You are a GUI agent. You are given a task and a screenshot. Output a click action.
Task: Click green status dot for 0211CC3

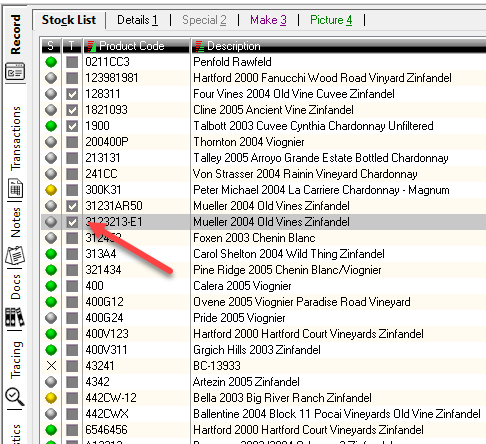[x=51, y=62]
